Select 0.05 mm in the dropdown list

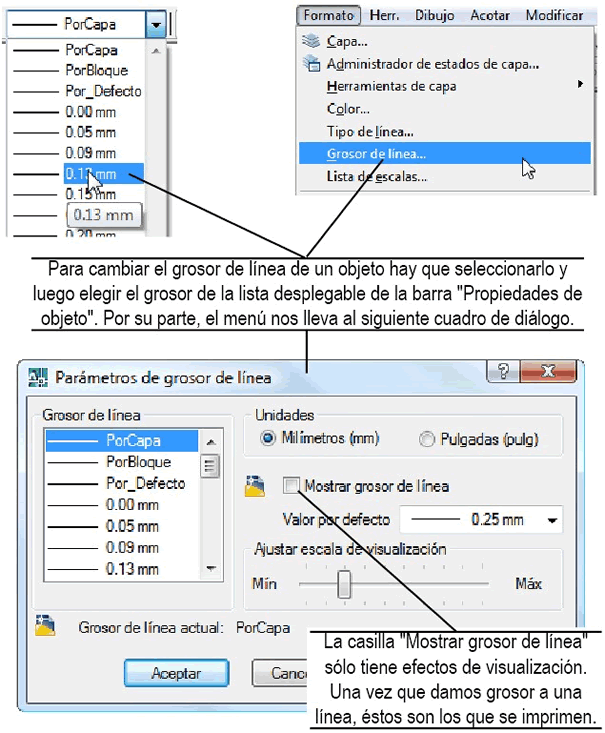78,132
